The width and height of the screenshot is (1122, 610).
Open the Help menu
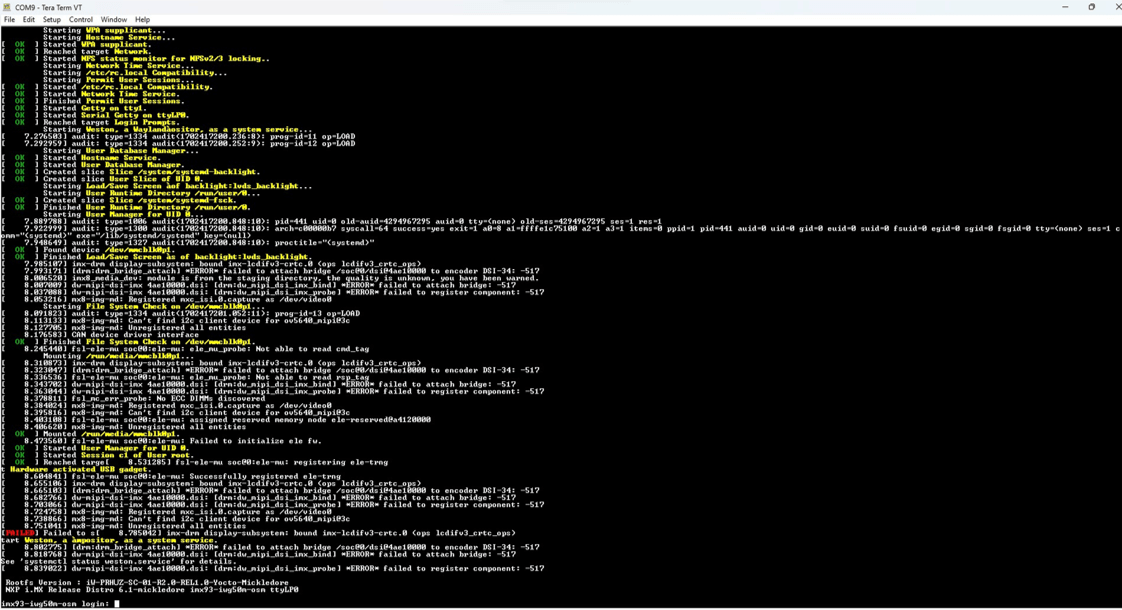[142, 19]
